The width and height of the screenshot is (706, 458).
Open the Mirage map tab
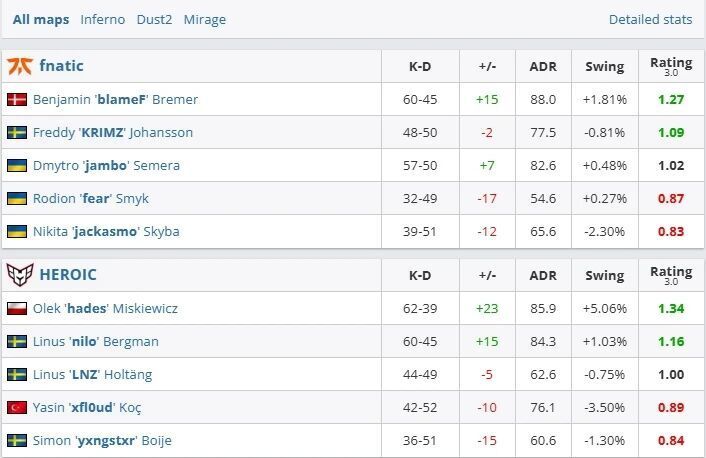205,19
